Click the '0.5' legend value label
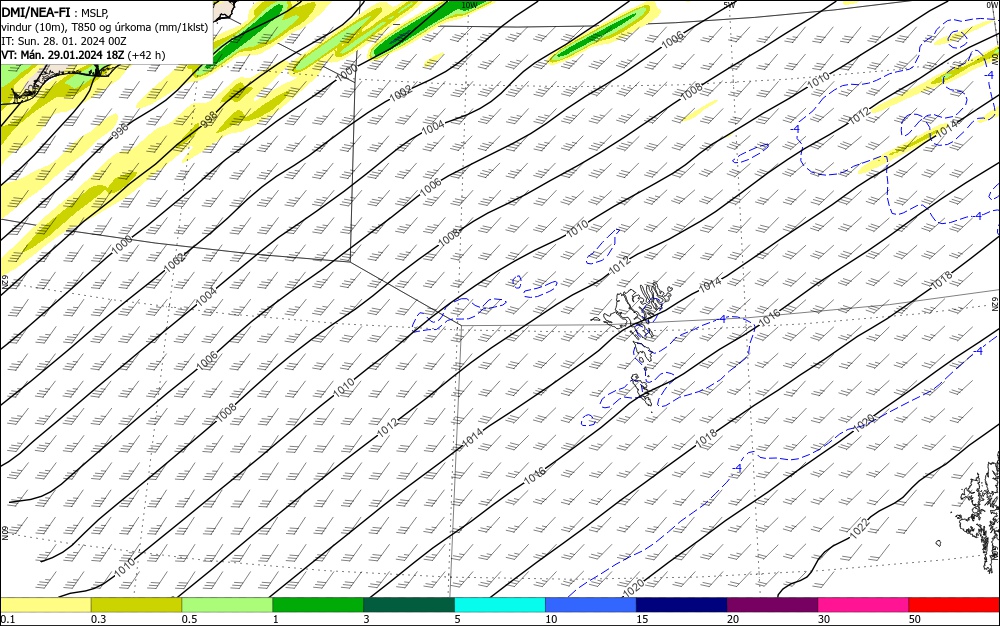This screenshot has height=626, width=1000. [x=189, y=619]
